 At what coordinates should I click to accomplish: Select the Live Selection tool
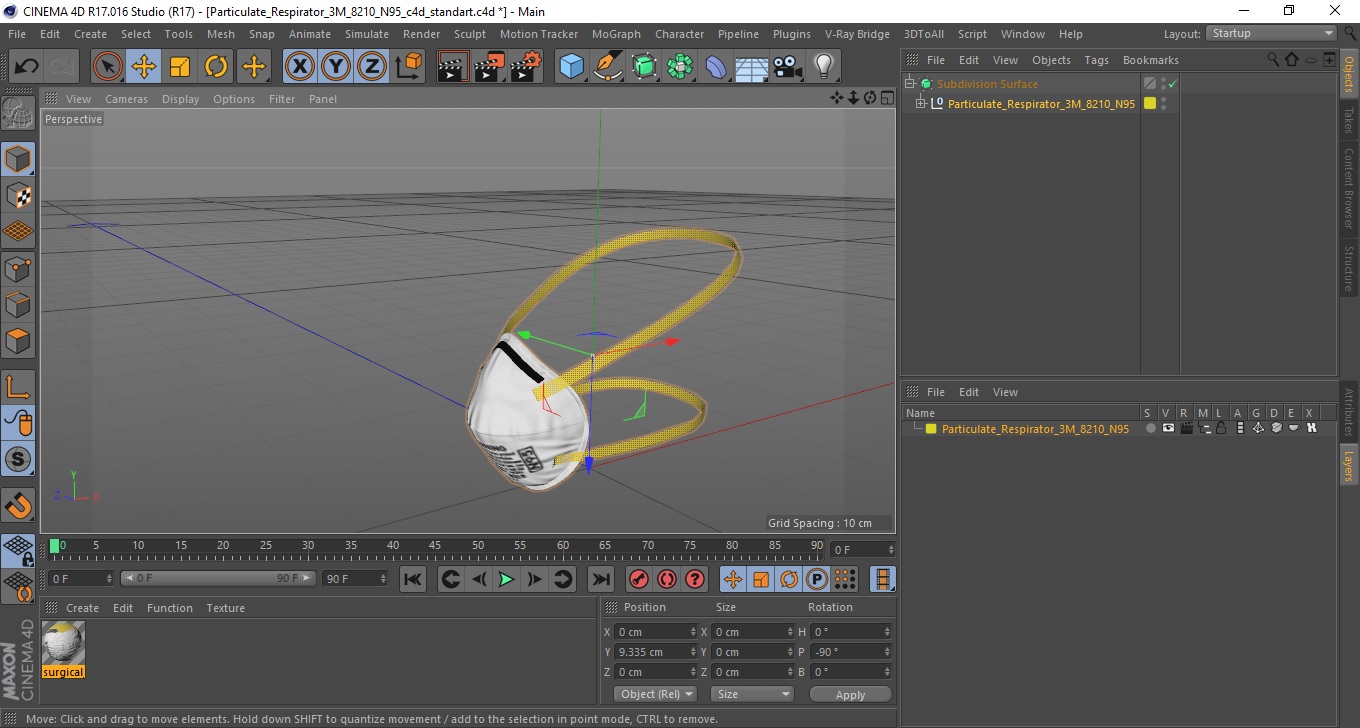[108, 67]
